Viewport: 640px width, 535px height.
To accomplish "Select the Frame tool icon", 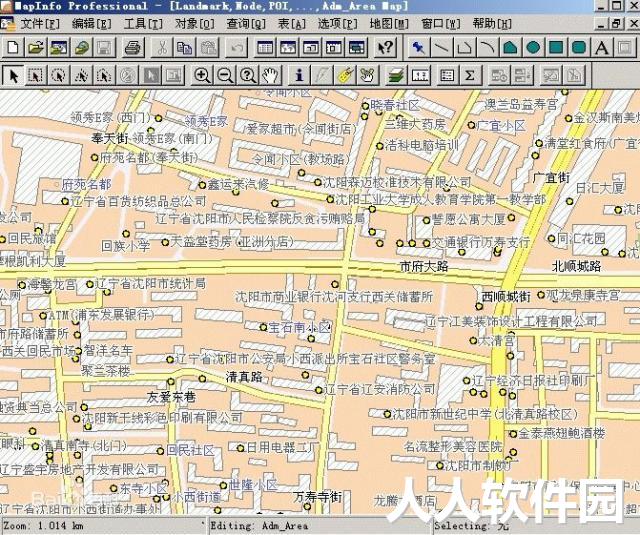I will 624,47.
